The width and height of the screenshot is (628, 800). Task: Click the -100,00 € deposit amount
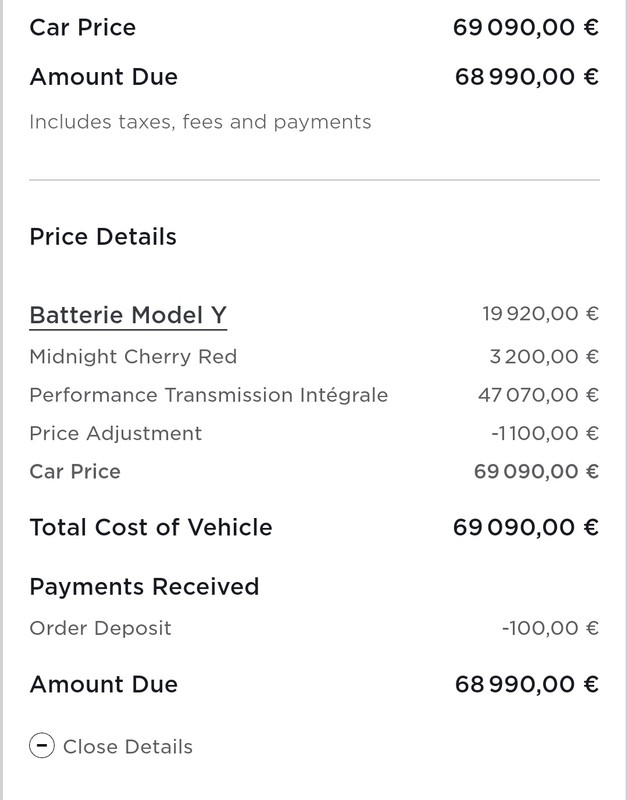pyautogui.click(x=550, y=628)
